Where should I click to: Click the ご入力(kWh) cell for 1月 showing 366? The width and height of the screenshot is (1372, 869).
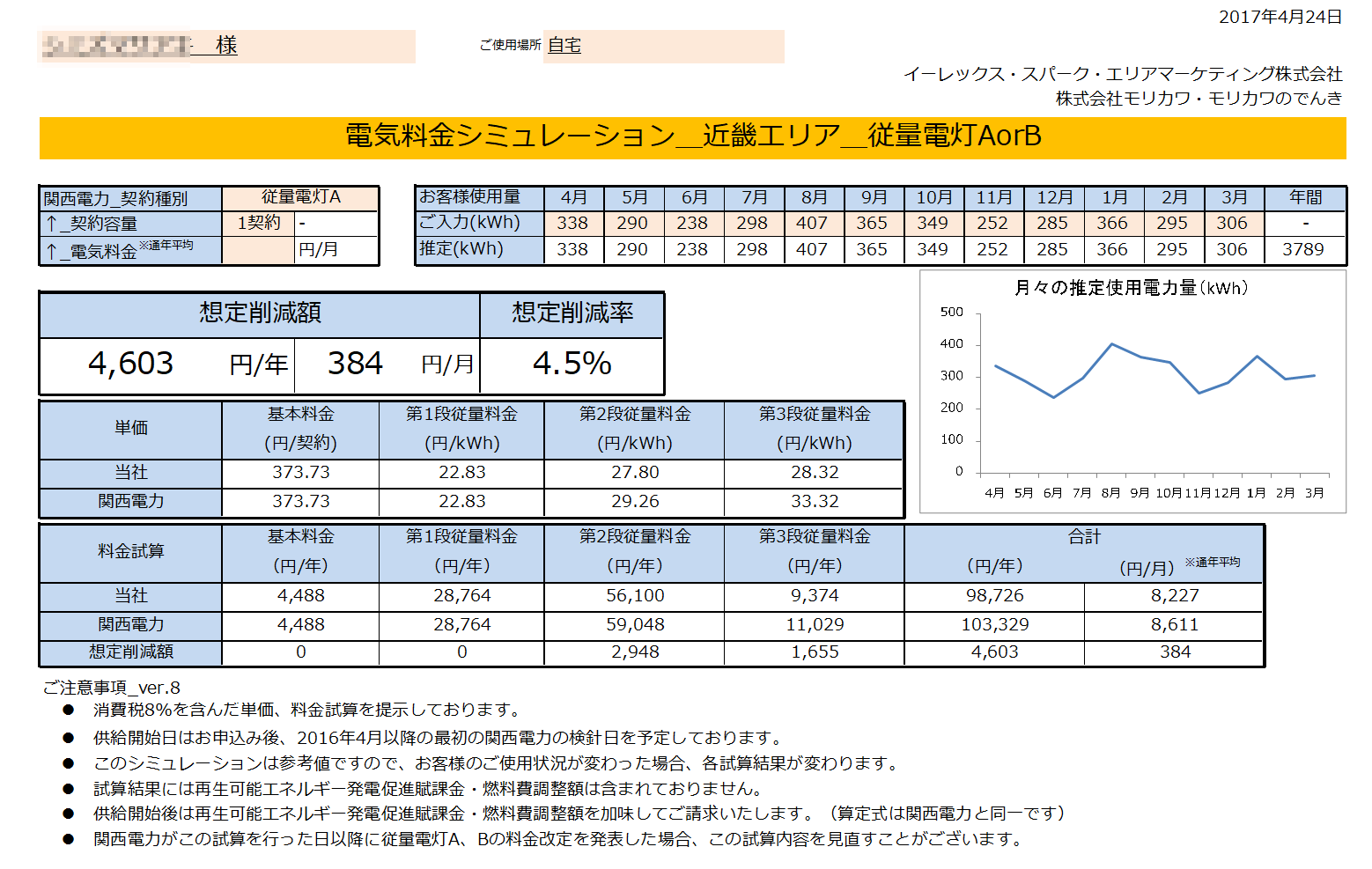pos(1112,224)
